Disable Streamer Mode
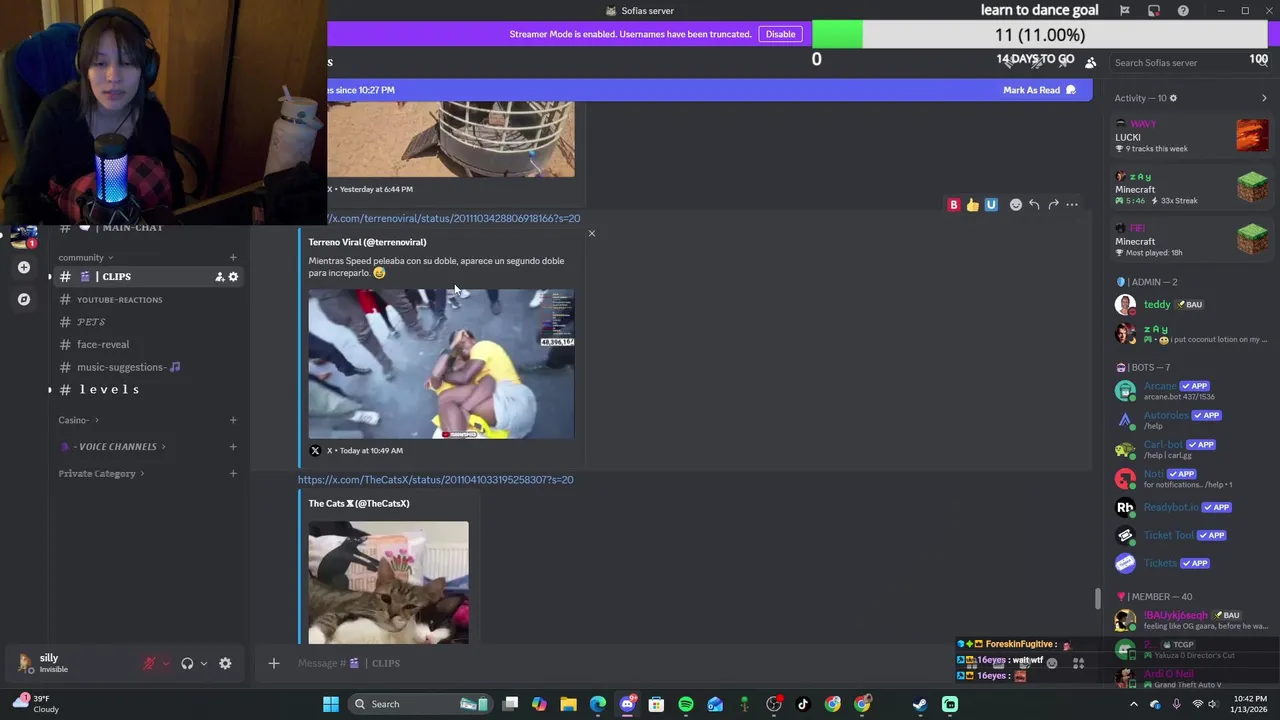Screen dimensions: 1280x720 (780, 34)
